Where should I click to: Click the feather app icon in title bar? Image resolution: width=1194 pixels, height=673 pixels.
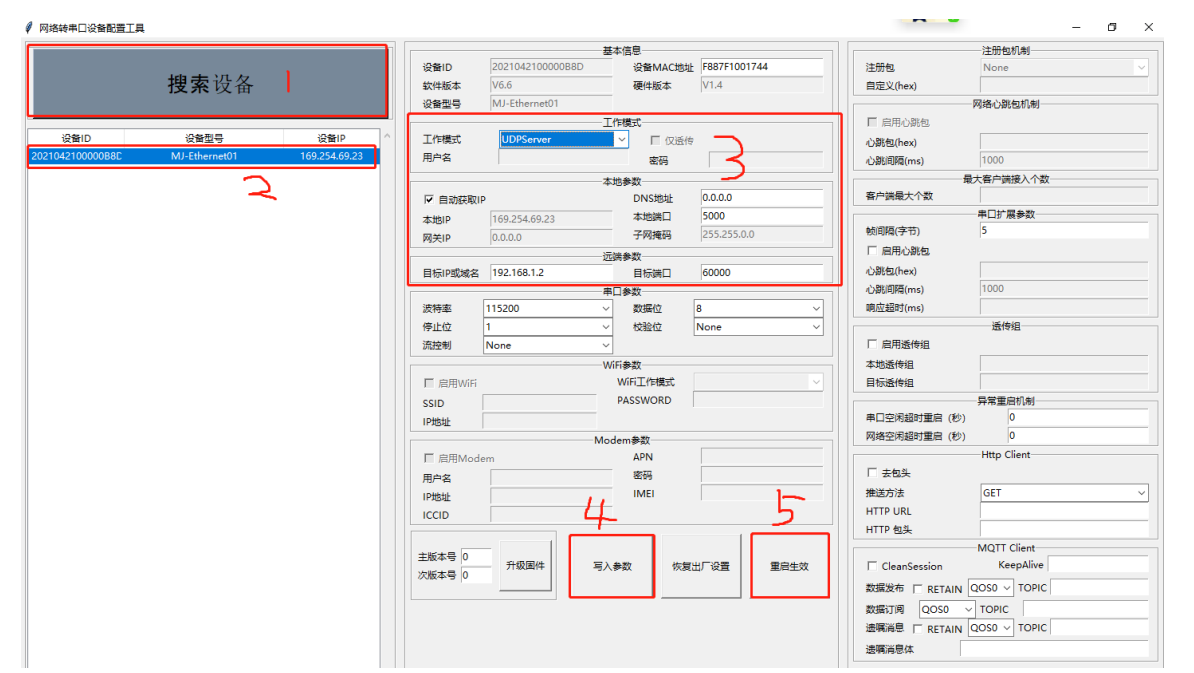coord(29,27)
